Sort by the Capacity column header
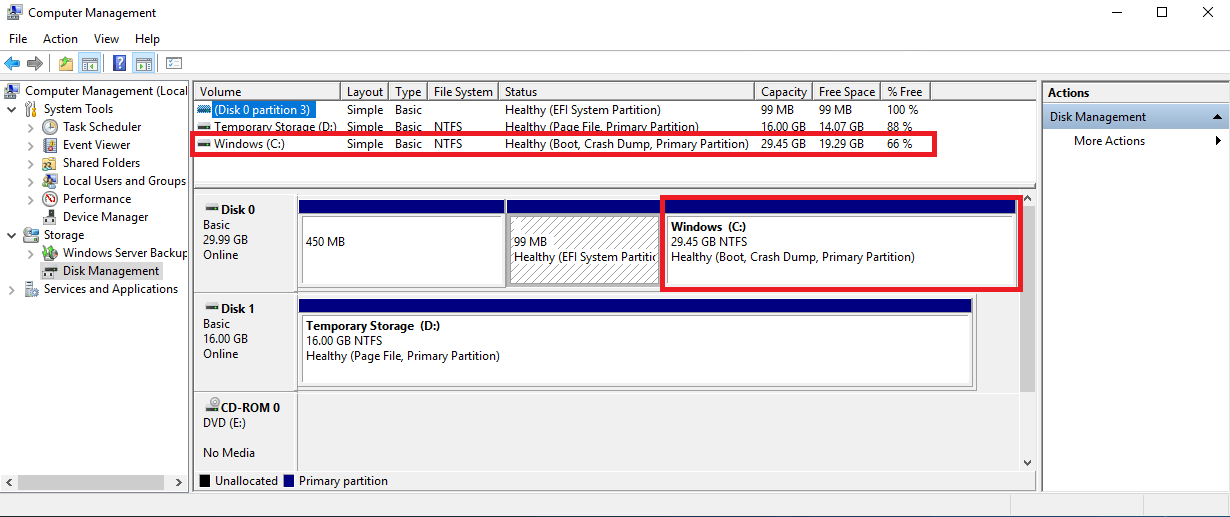 pyautogui.click(x=783, y=91)
